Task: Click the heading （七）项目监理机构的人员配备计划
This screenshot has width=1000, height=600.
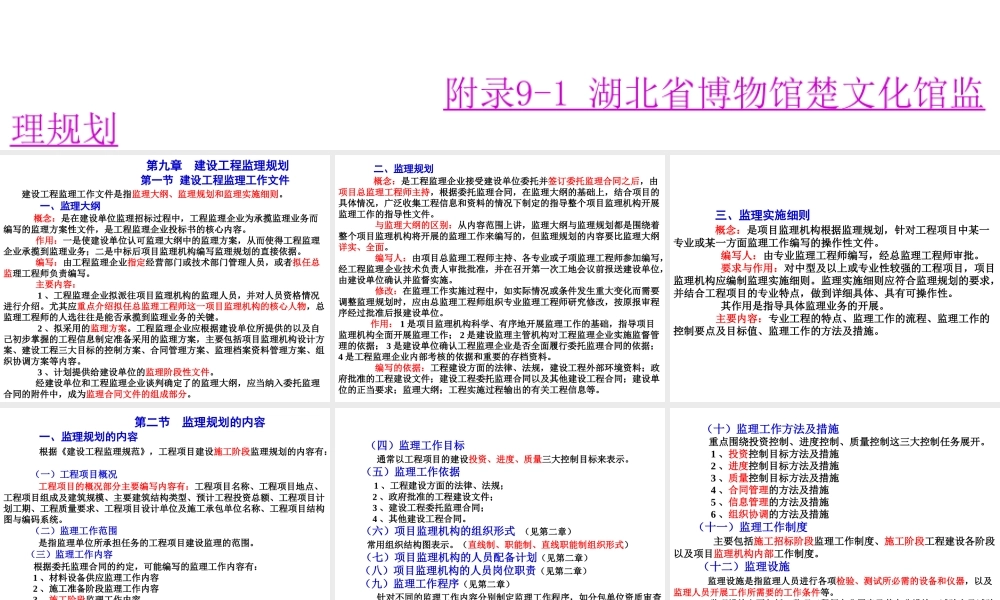Action: tap(450, 557)
